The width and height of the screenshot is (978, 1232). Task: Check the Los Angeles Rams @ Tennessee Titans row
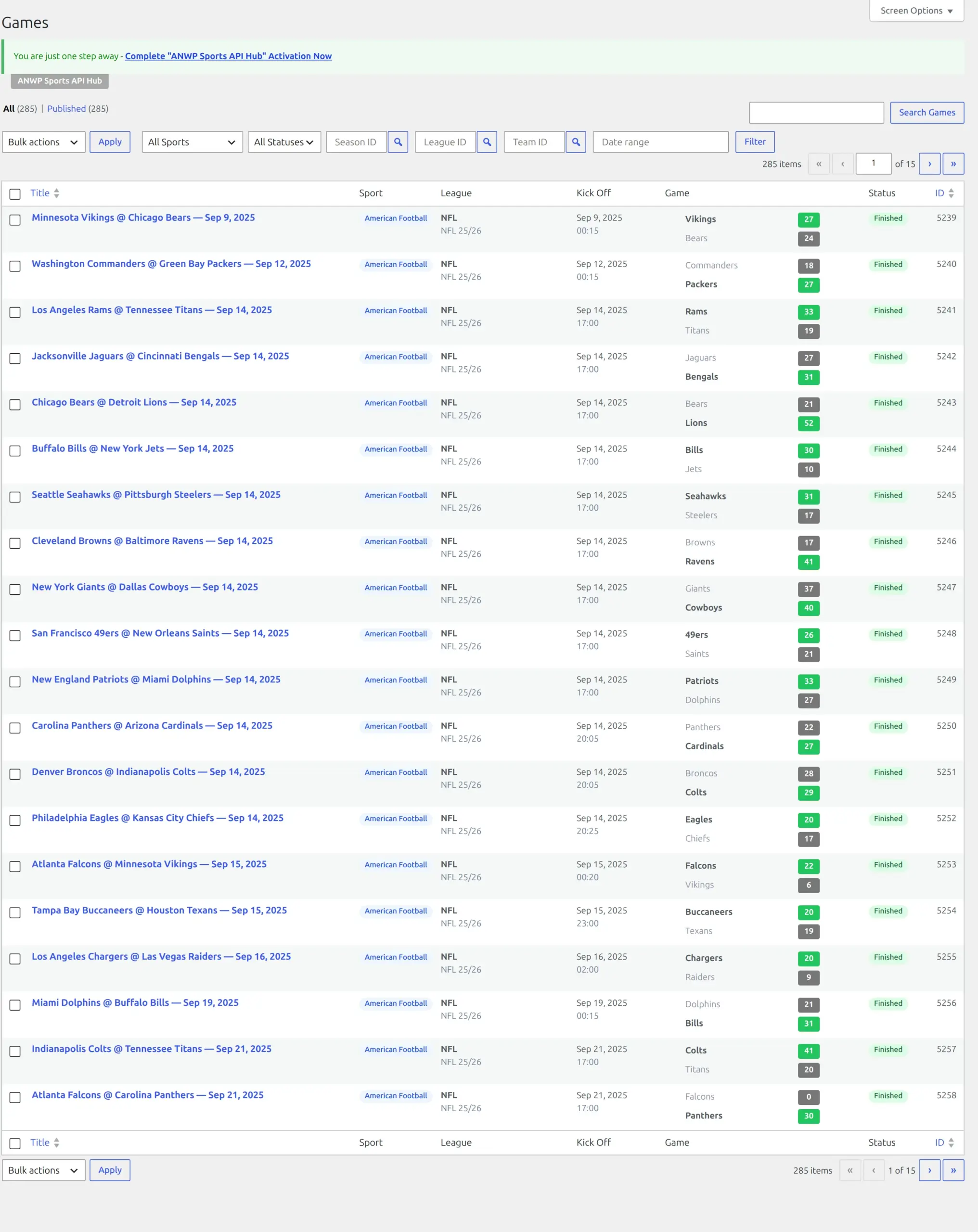point(15,312)
